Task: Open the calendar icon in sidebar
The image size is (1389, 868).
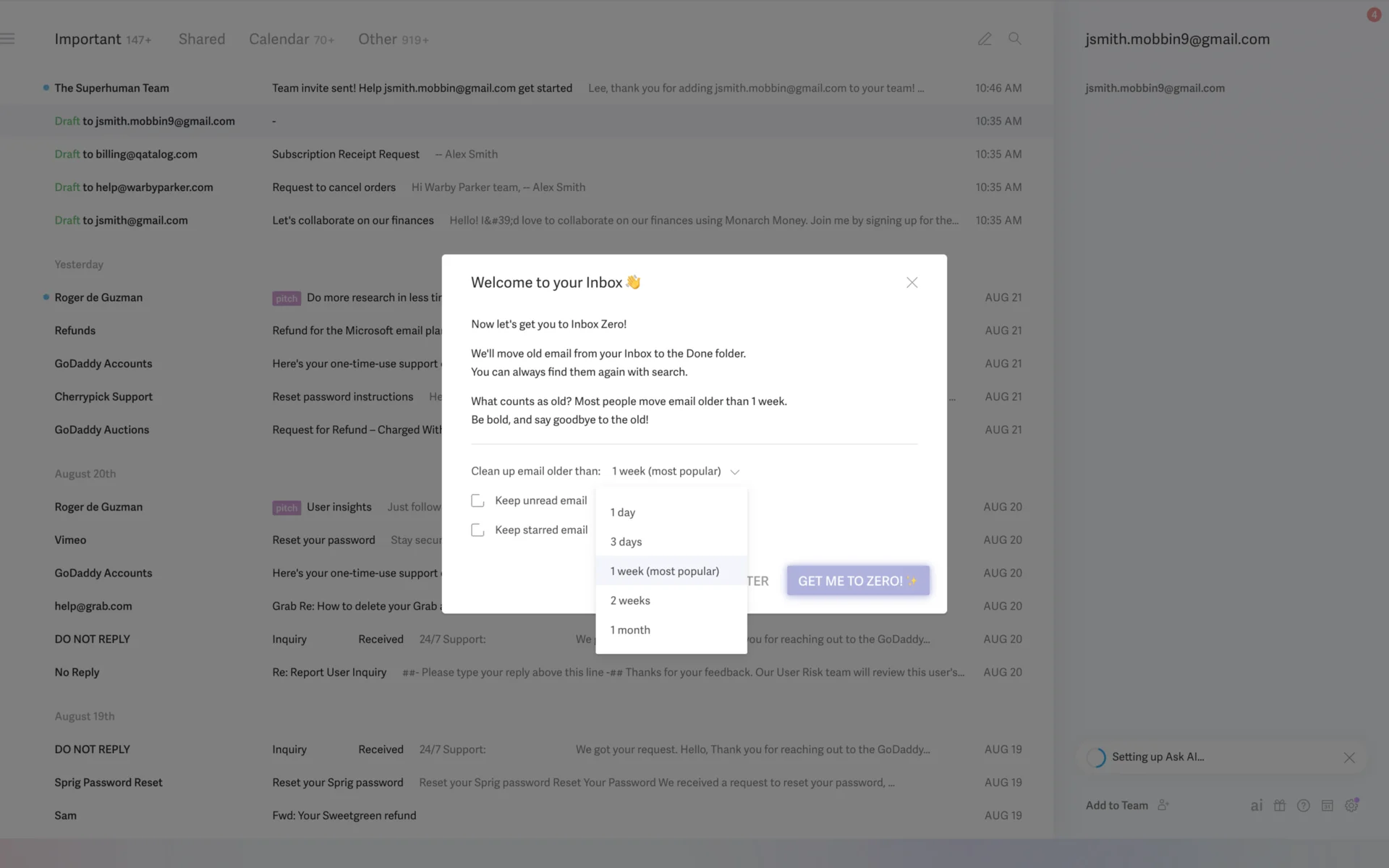Action: 1328,806
